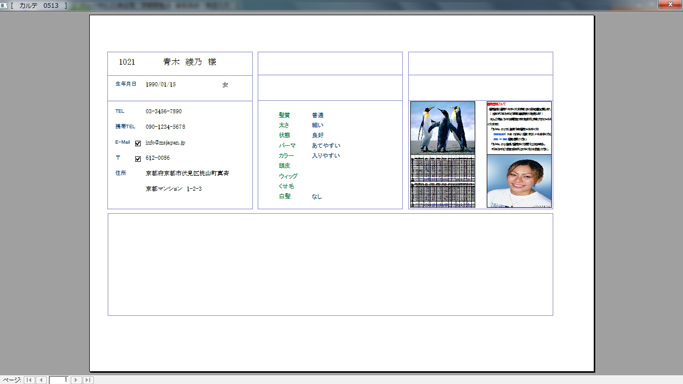Click the table sheet thumbnail below the penguins
Viewport: 683px width, 384px height.
click(443, 181)
